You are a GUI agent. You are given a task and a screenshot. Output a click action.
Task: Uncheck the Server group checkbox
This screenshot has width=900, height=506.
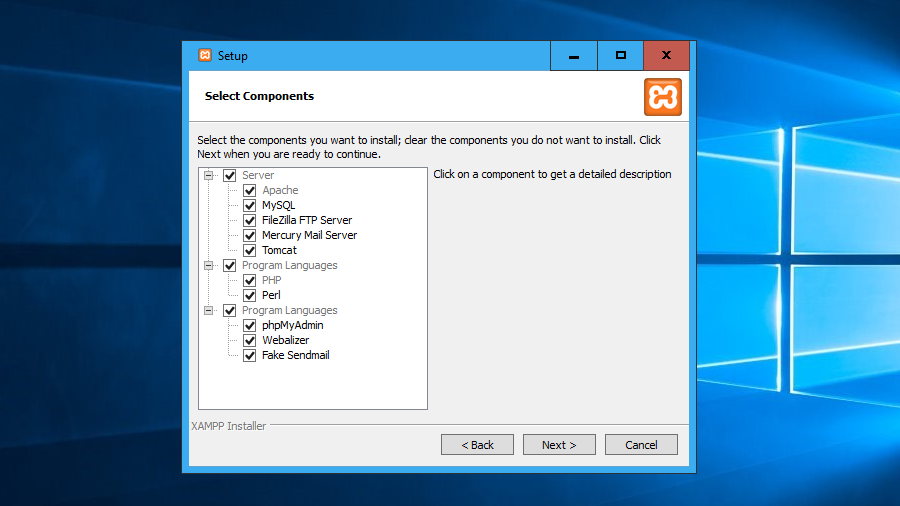[230, 175]
